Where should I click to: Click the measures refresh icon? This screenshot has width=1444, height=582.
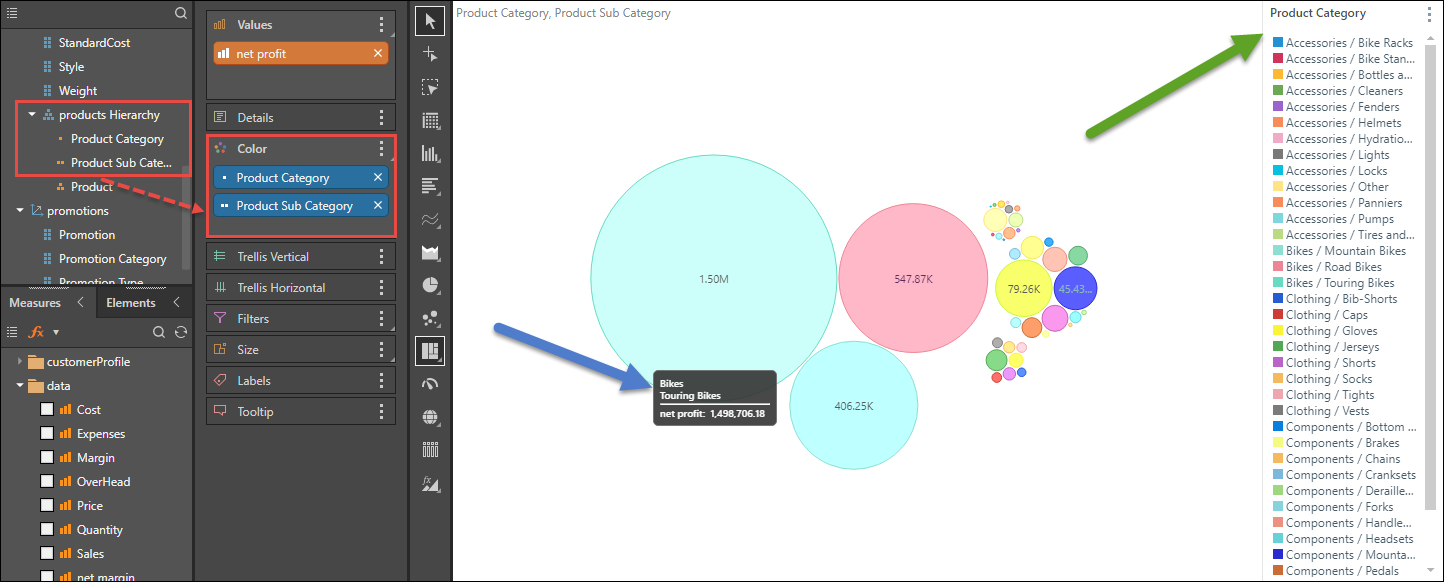pos(181,332)
